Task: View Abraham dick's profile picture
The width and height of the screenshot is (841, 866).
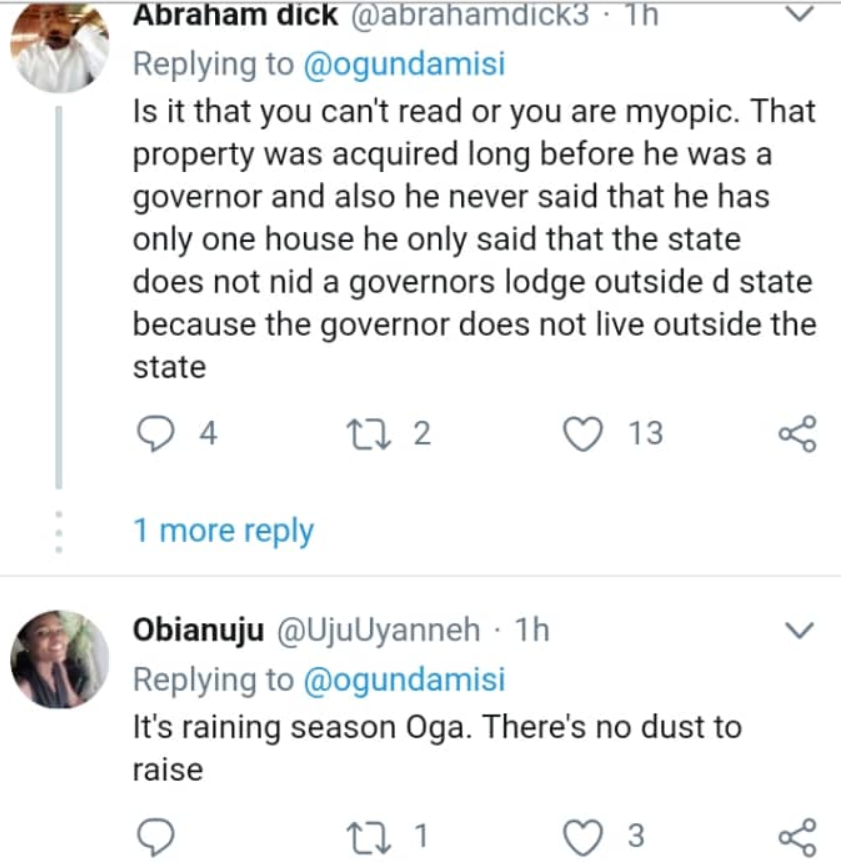Action: click(x=60, y=47)
